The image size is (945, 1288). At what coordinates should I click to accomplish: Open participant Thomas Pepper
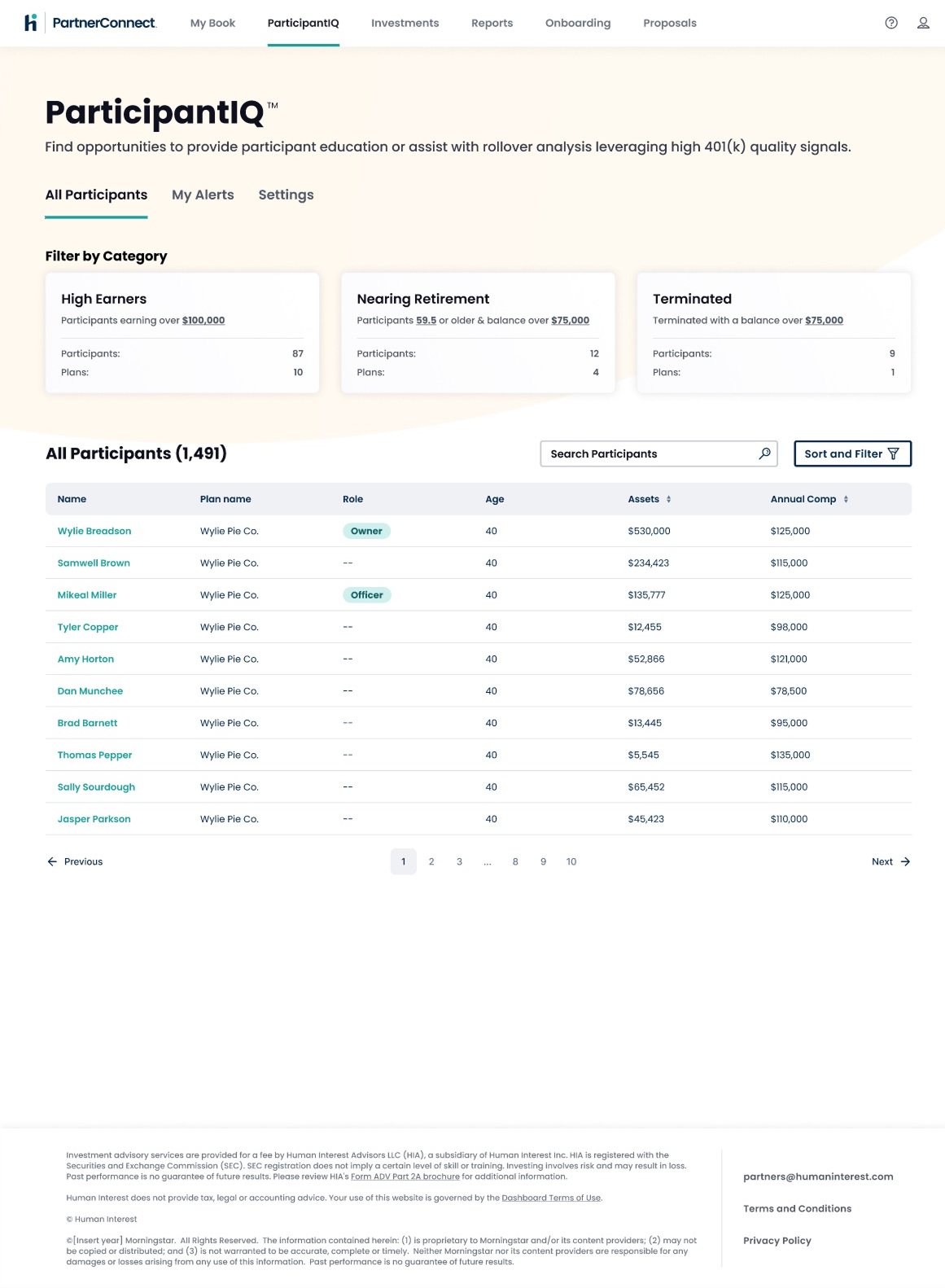94,755
